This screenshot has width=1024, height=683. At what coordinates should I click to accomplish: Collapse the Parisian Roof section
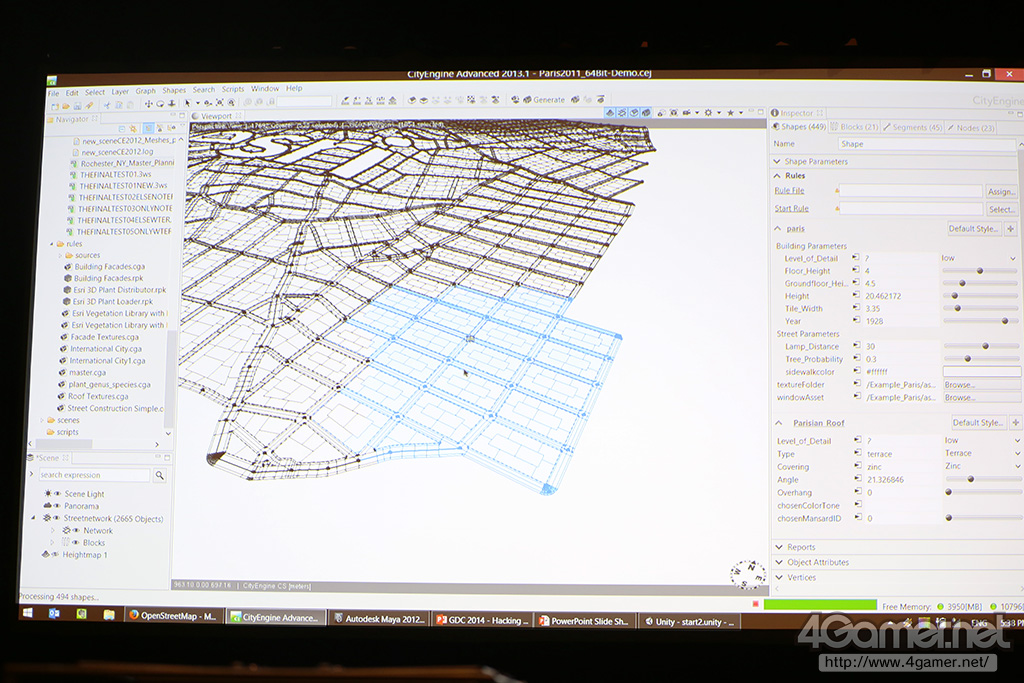779,423
